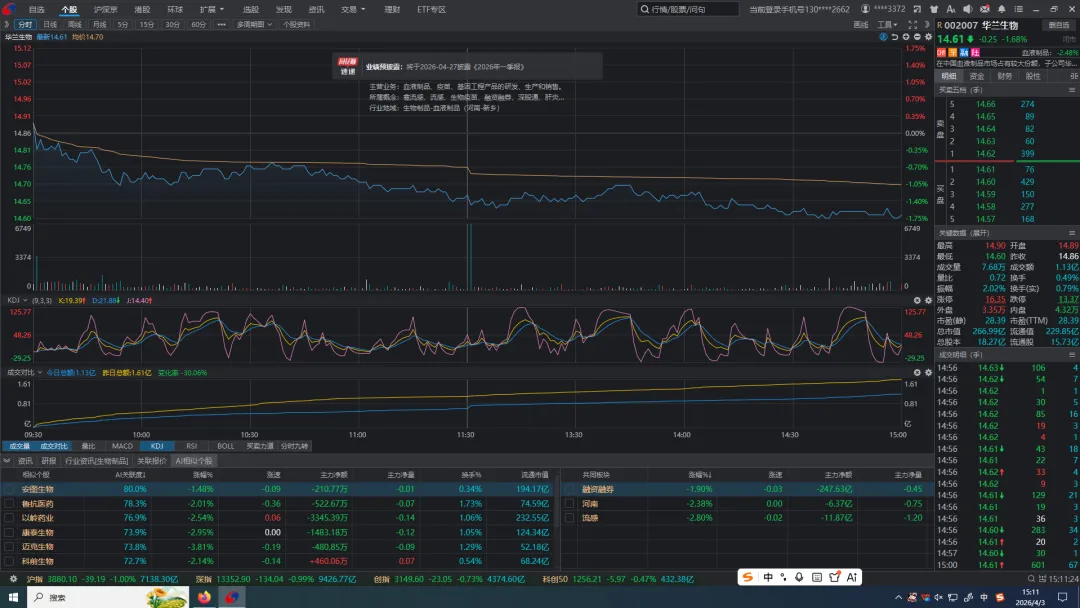Open Firefox from the Windows taskbar
Viewport: 1080px width, 608px height.
tap(205, 597)
